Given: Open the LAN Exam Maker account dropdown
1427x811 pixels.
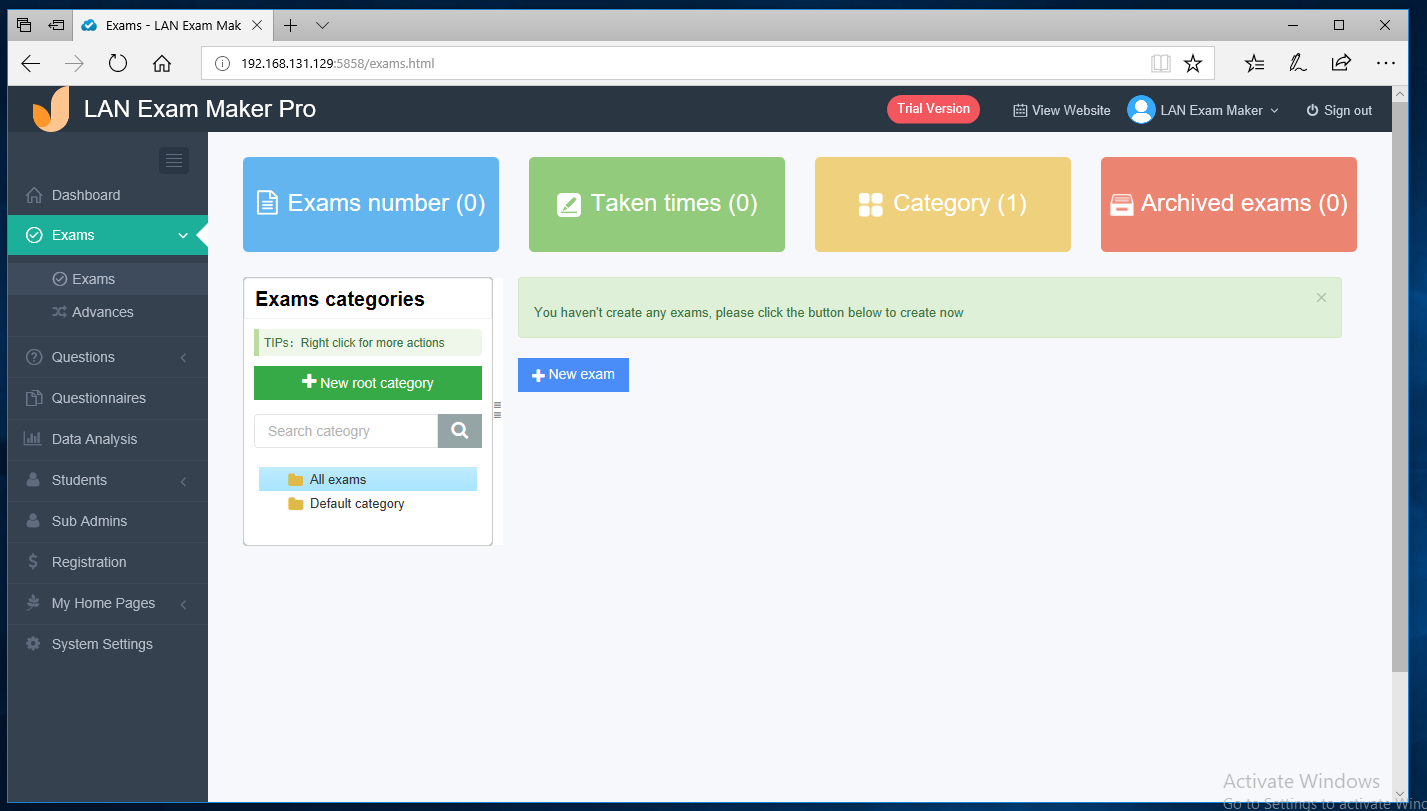Looking at the screenshot, I should [x=1204, y=110].
